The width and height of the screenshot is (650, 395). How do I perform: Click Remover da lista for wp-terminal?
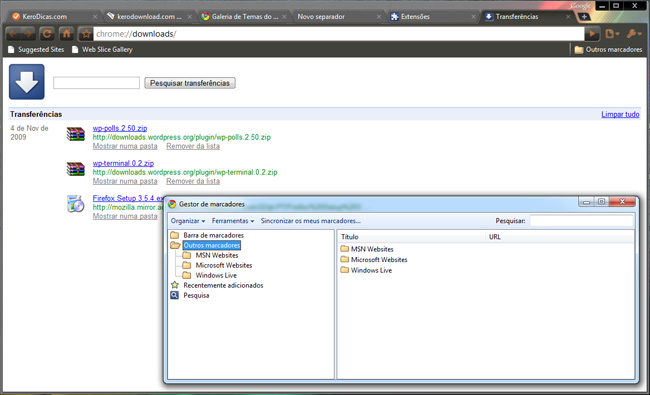coord(193,181)
